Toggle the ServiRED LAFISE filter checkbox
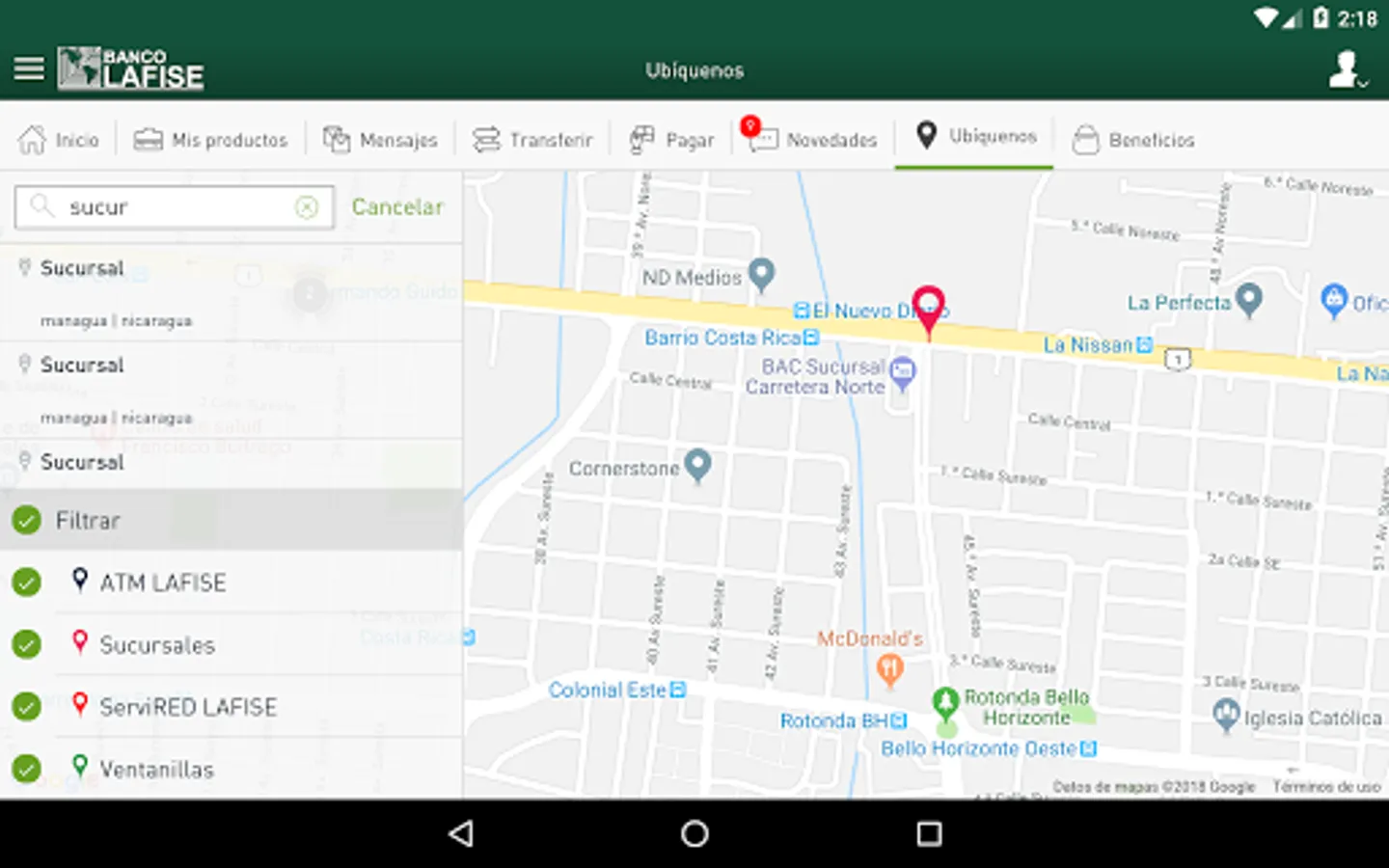This screenshot has height=868, width=1389. click(x=27, y=707)
